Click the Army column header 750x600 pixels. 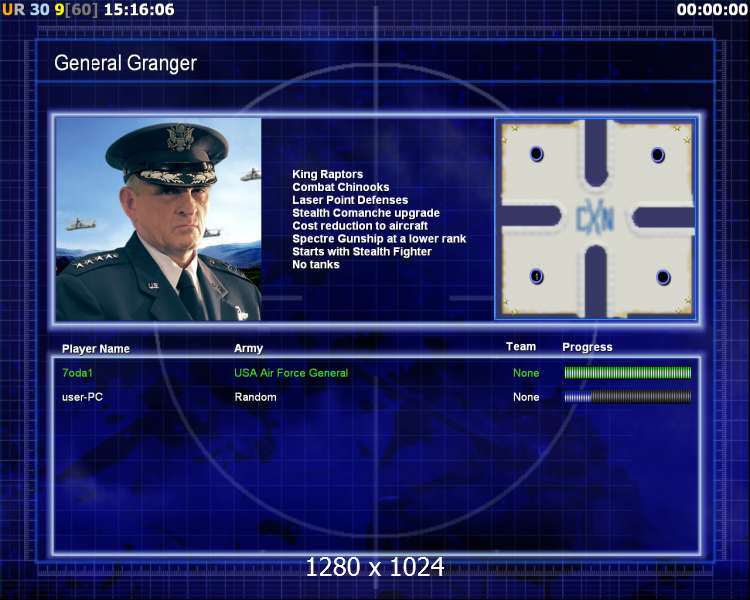pos(248,348)
